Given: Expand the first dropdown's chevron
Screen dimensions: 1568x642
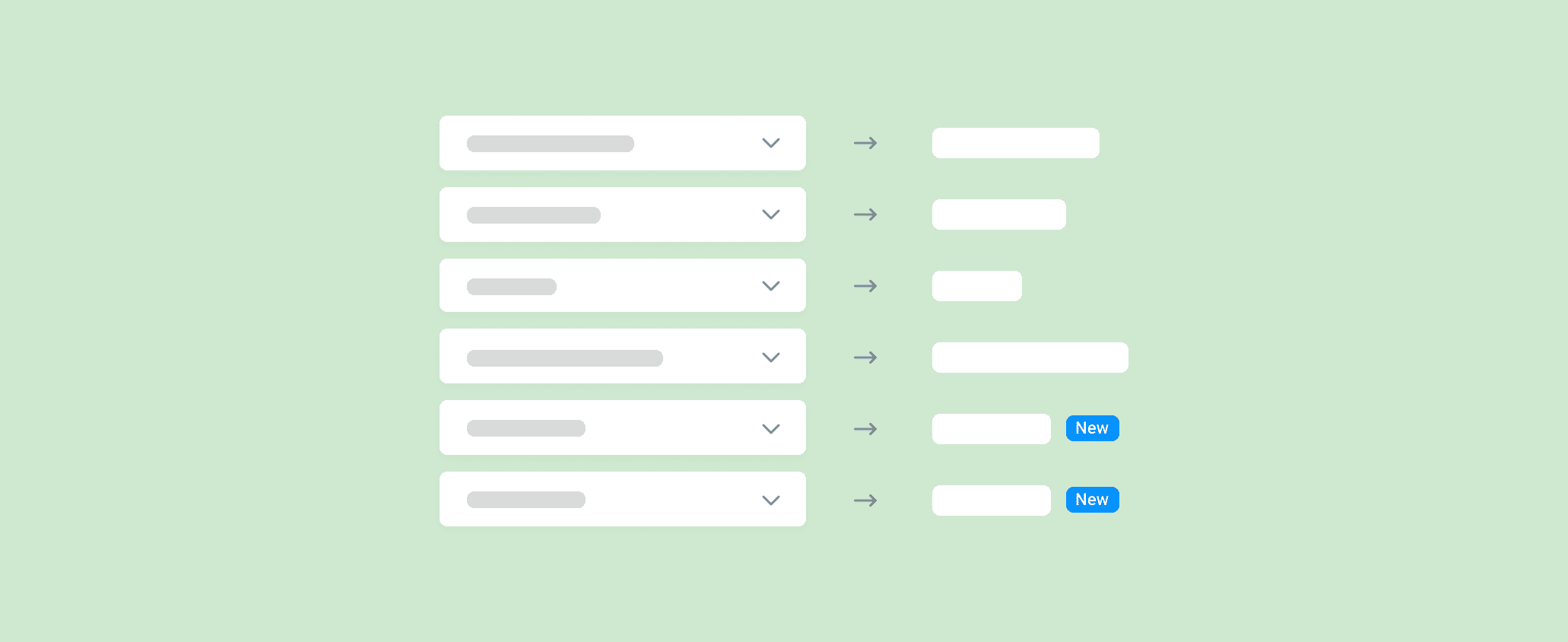Looking at the screenshot, I should click(x=771, y=143).
